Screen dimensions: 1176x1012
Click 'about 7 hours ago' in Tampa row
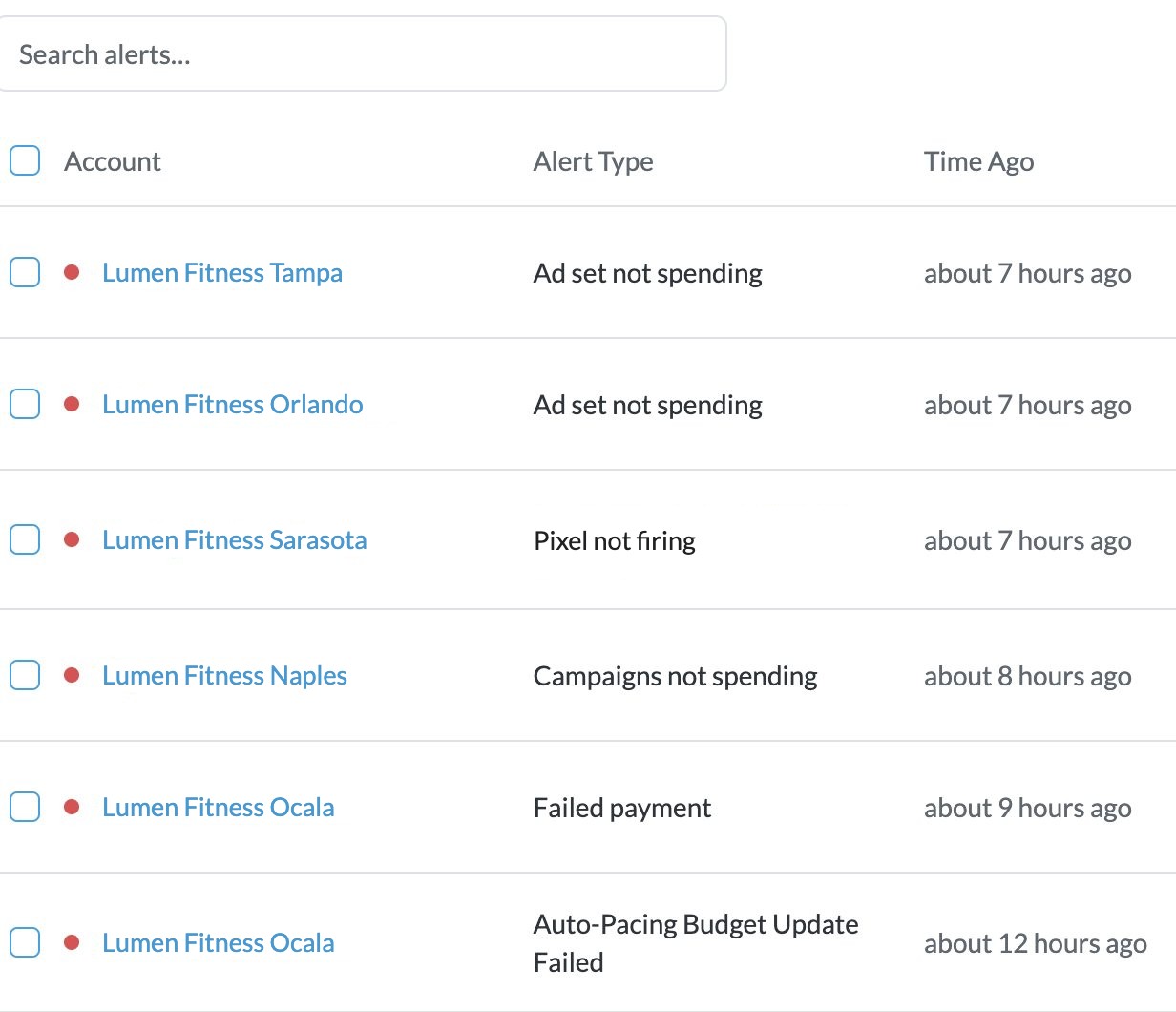[1028, 274]
